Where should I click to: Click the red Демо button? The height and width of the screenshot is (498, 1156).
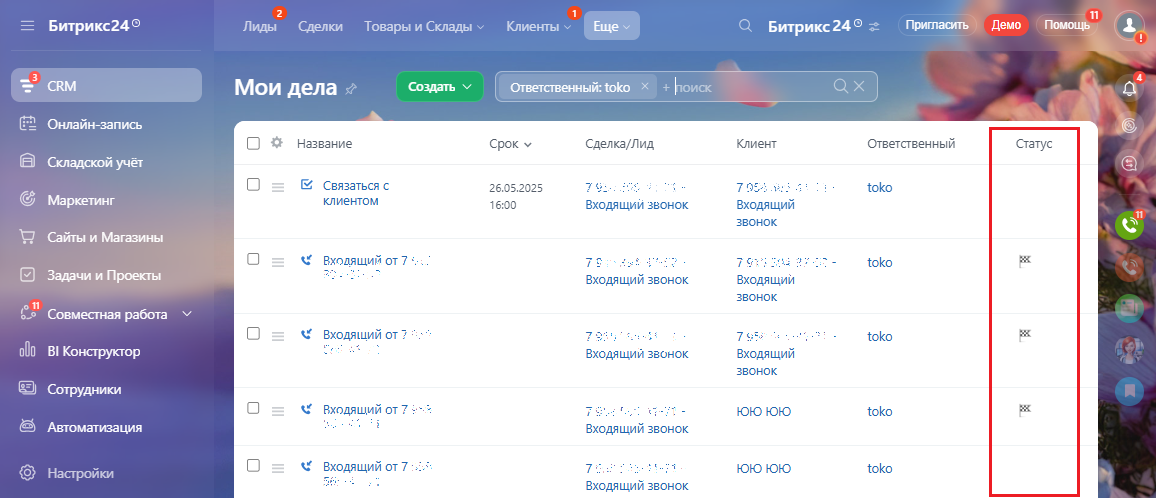pyautogui.click(x=1006, y=25)
